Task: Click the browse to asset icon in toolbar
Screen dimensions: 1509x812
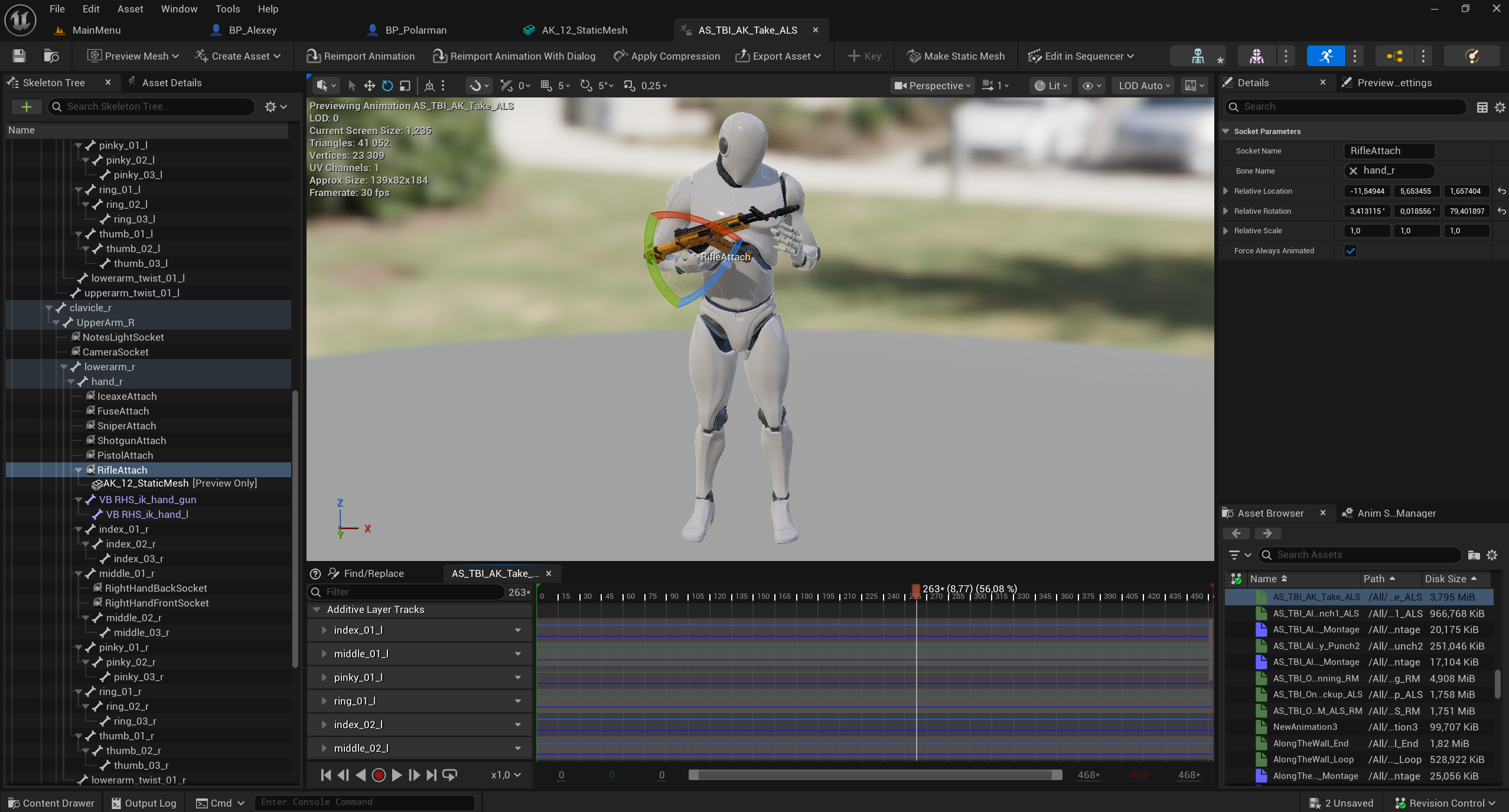Action: (x=51, y=56)
